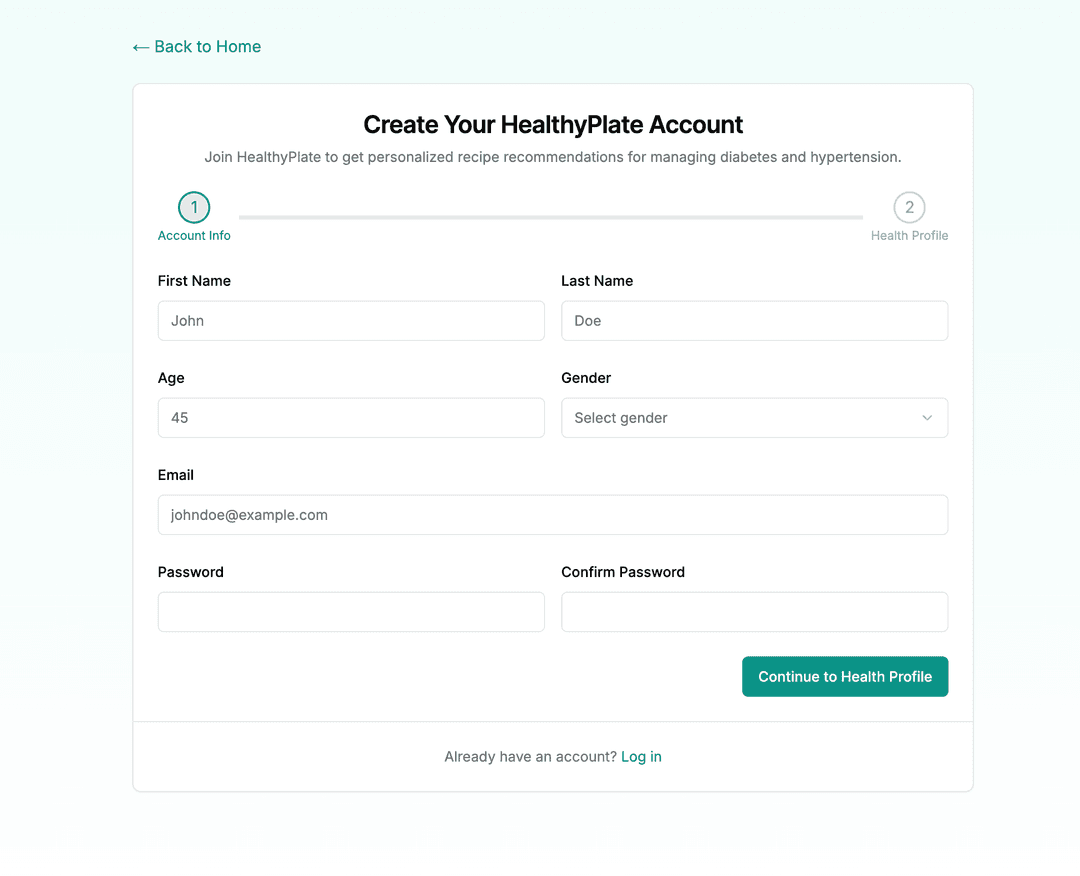Open the Select gender dropdown
Viewport: 1080px width, 876px height.
754,418
